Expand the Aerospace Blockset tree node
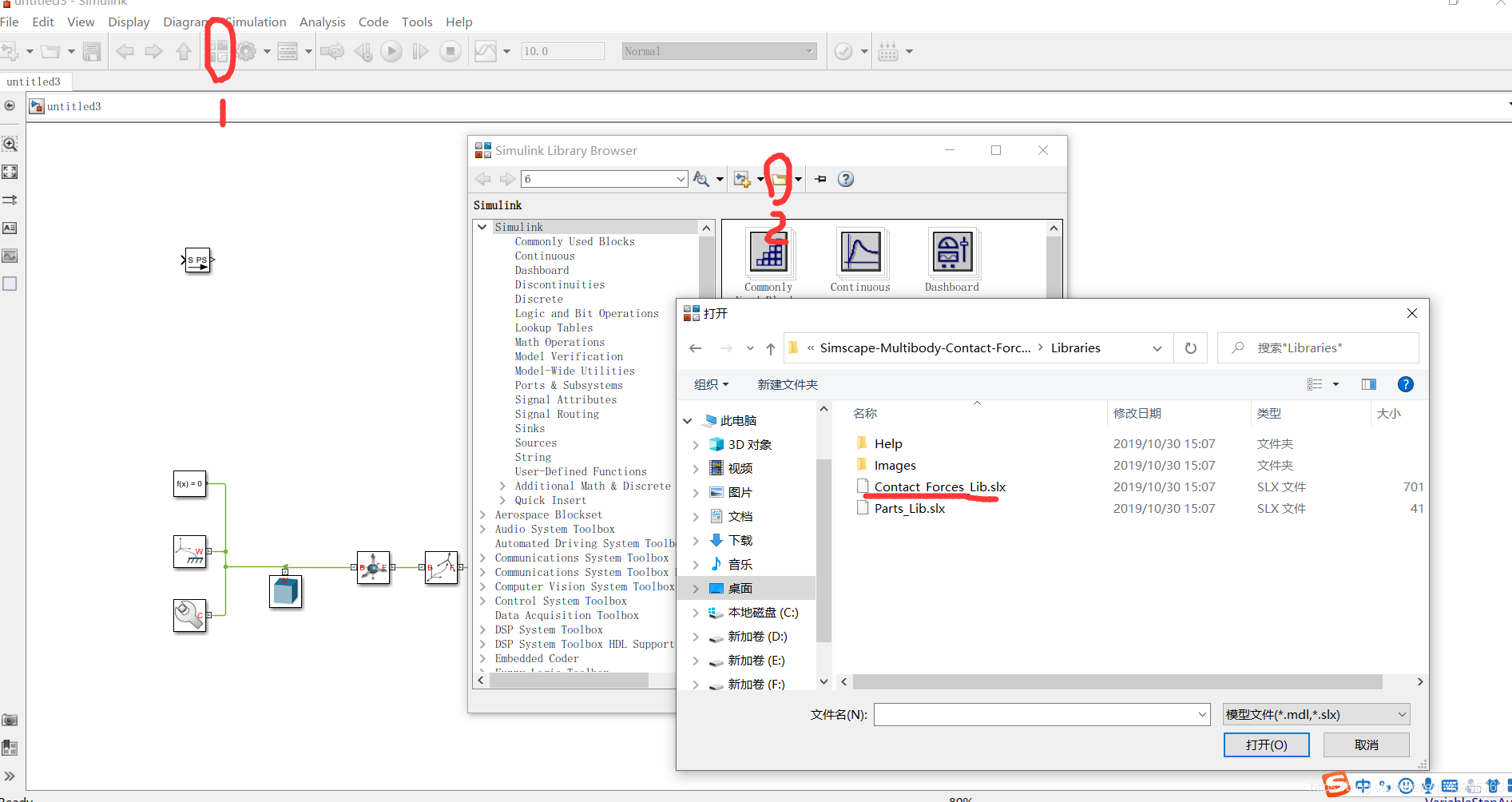This screenshot has height=802, width=1512. click(x=482, y=514)
